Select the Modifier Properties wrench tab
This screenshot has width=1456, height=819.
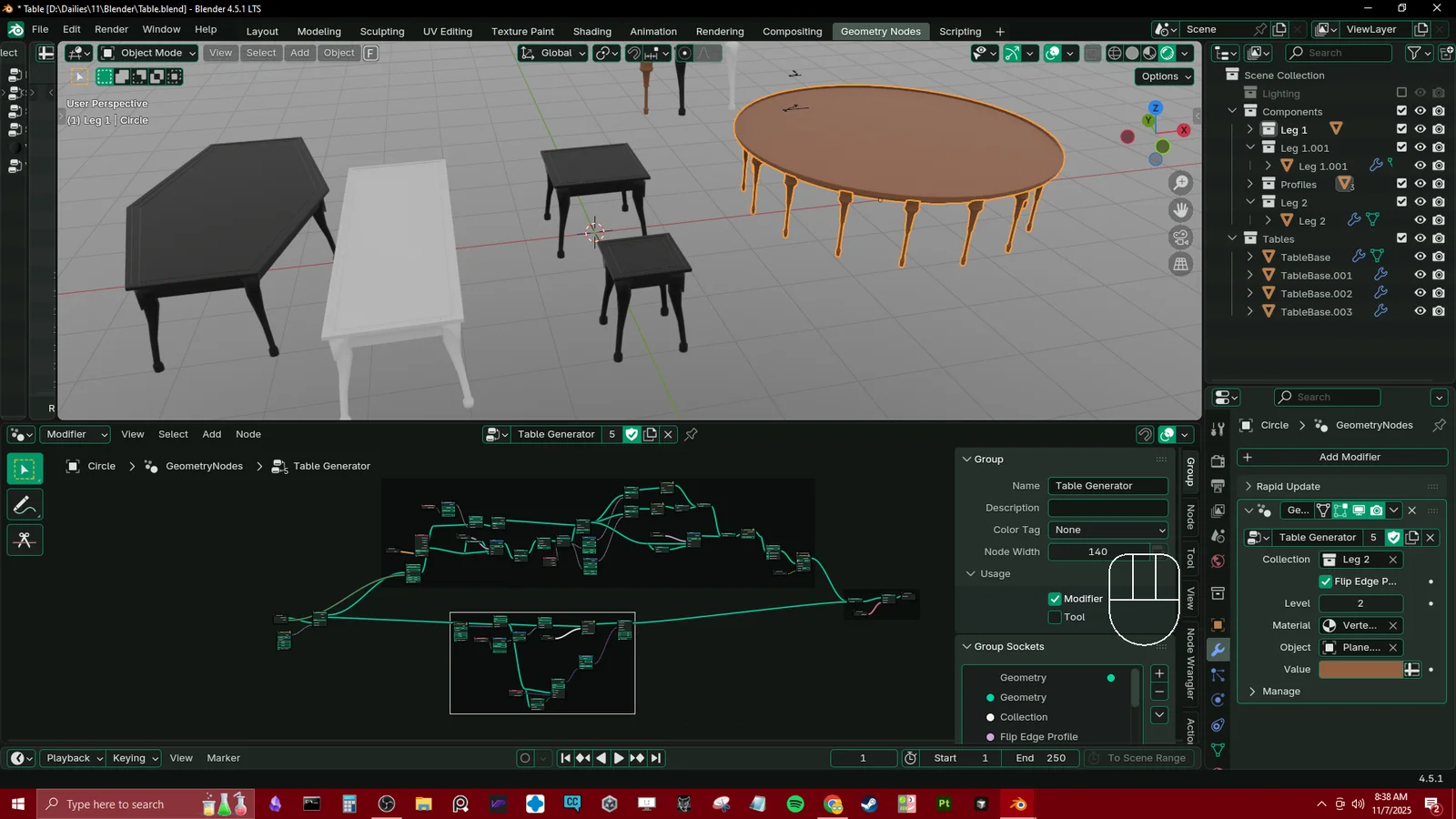[1217, 648]
